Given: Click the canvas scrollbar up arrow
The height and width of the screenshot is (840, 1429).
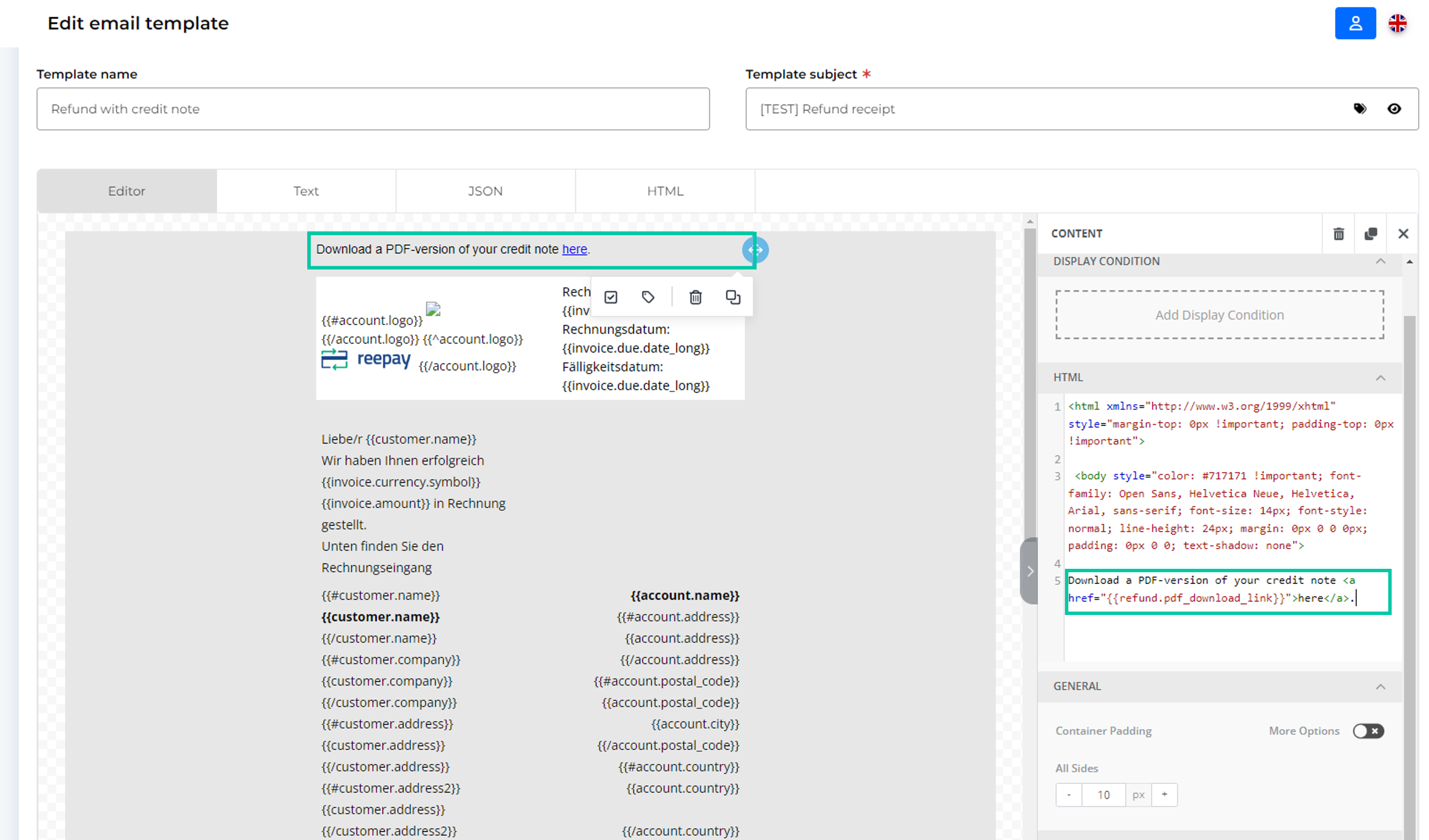Looking at the screenshot, I should click(x=1030, y=222).
